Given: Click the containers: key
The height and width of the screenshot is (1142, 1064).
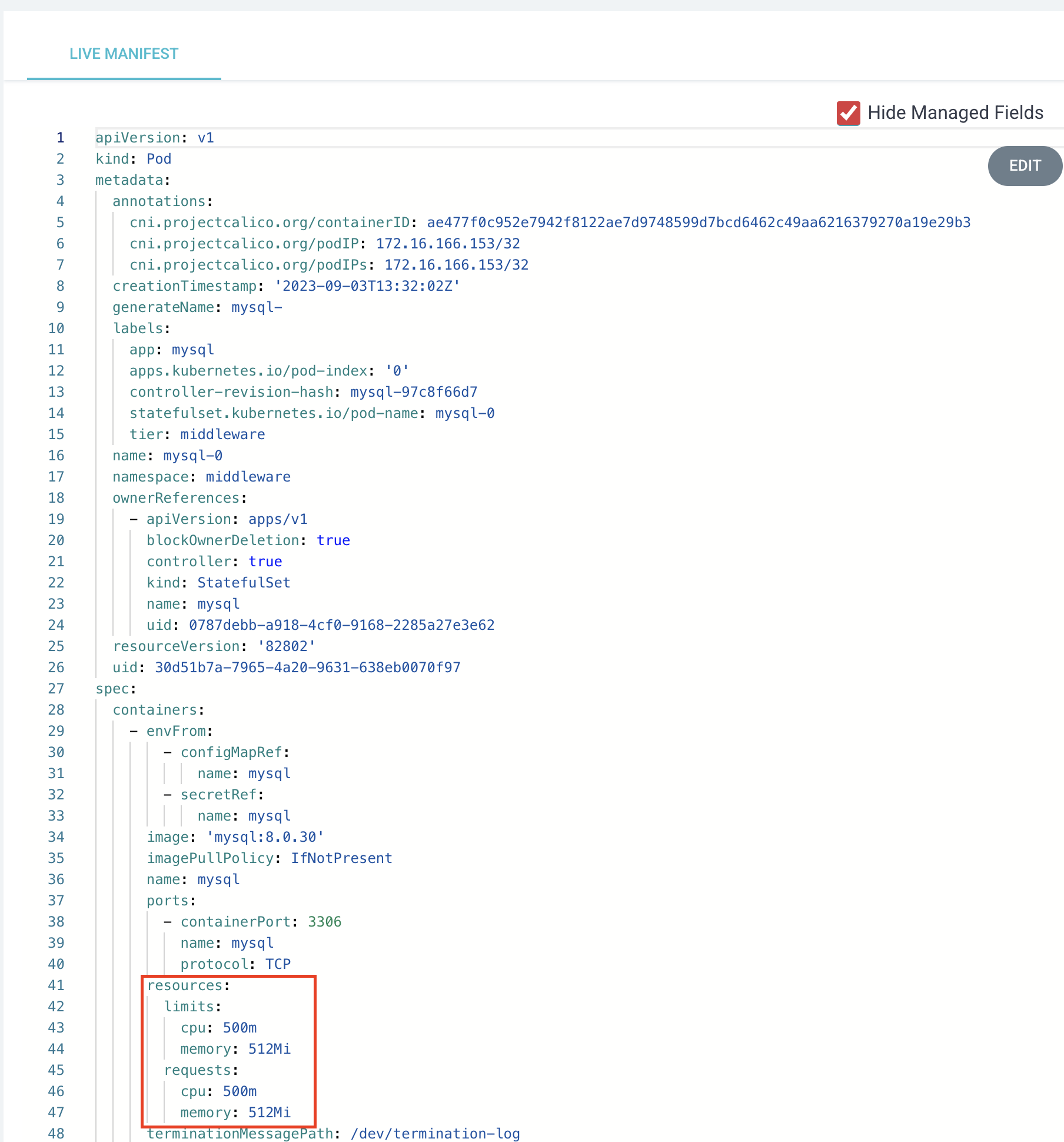Looking at the screenshot, I should click(x=159, y=710).
